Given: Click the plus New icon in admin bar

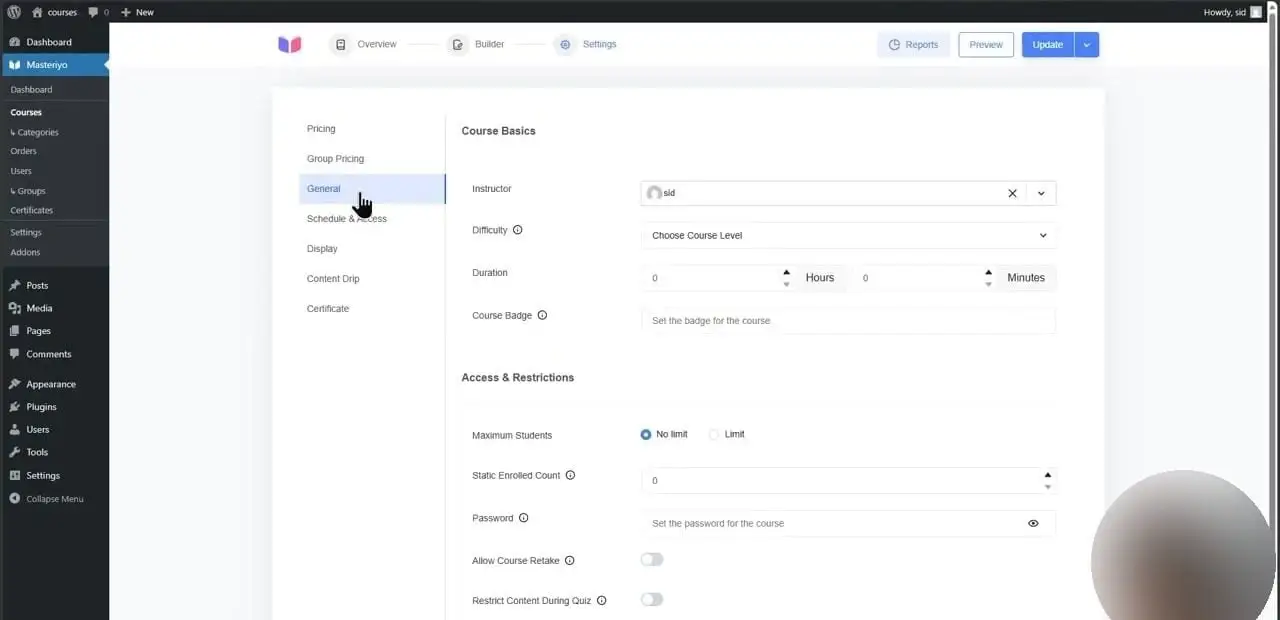Looking at the screenshot, I should [126, 12].
